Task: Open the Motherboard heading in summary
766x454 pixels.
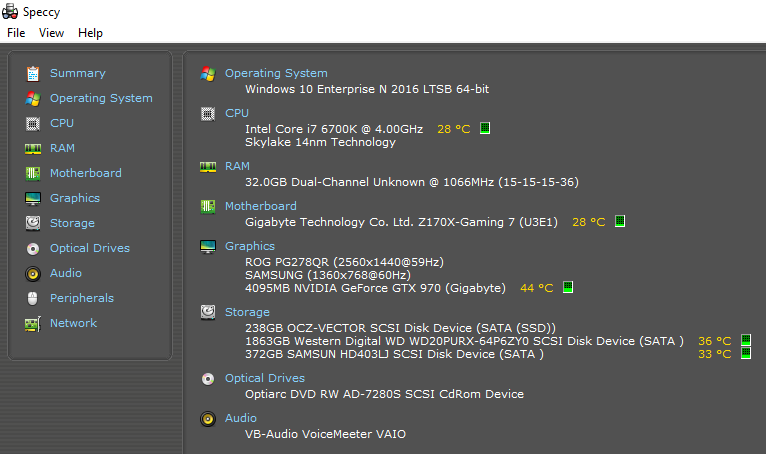Action: 260,206
